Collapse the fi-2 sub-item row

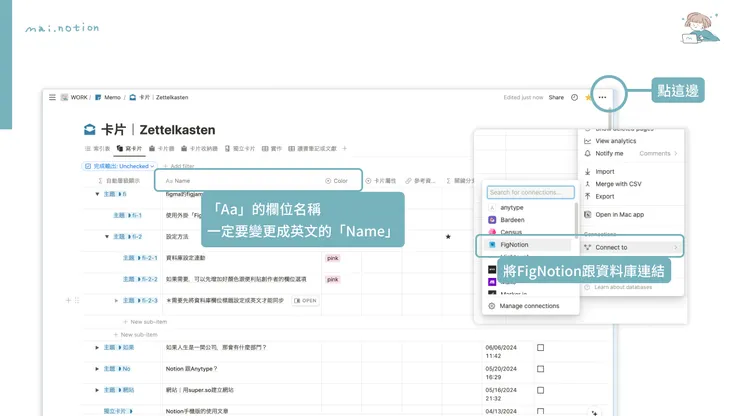tap(107, 237)
